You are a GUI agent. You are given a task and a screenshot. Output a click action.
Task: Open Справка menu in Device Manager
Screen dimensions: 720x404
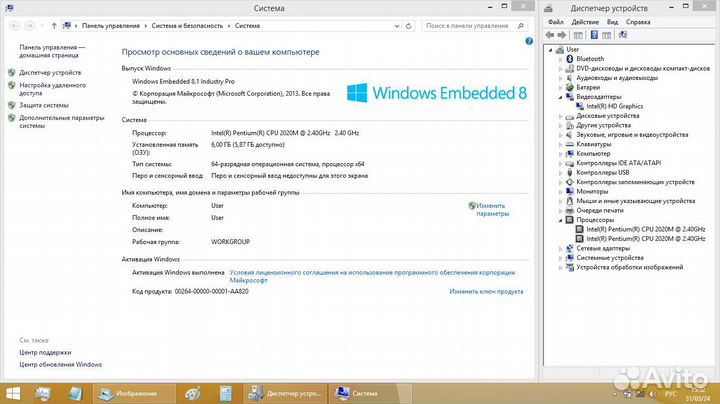(638, 22)
